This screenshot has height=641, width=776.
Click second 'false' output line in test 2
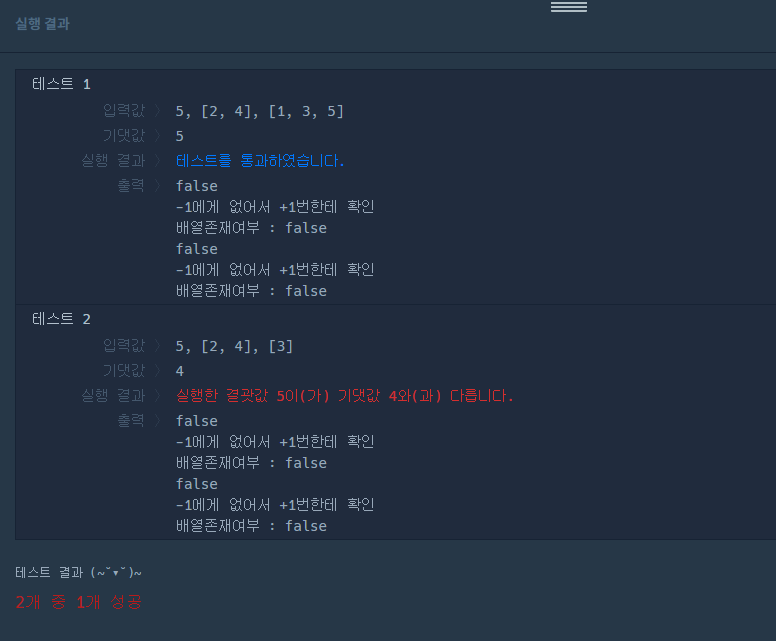coord(197,484)
